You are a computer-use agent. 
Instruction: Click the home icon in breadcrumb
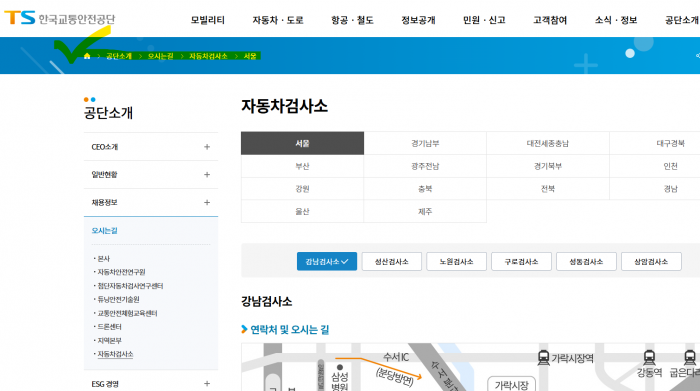click(x=87, y=56)
